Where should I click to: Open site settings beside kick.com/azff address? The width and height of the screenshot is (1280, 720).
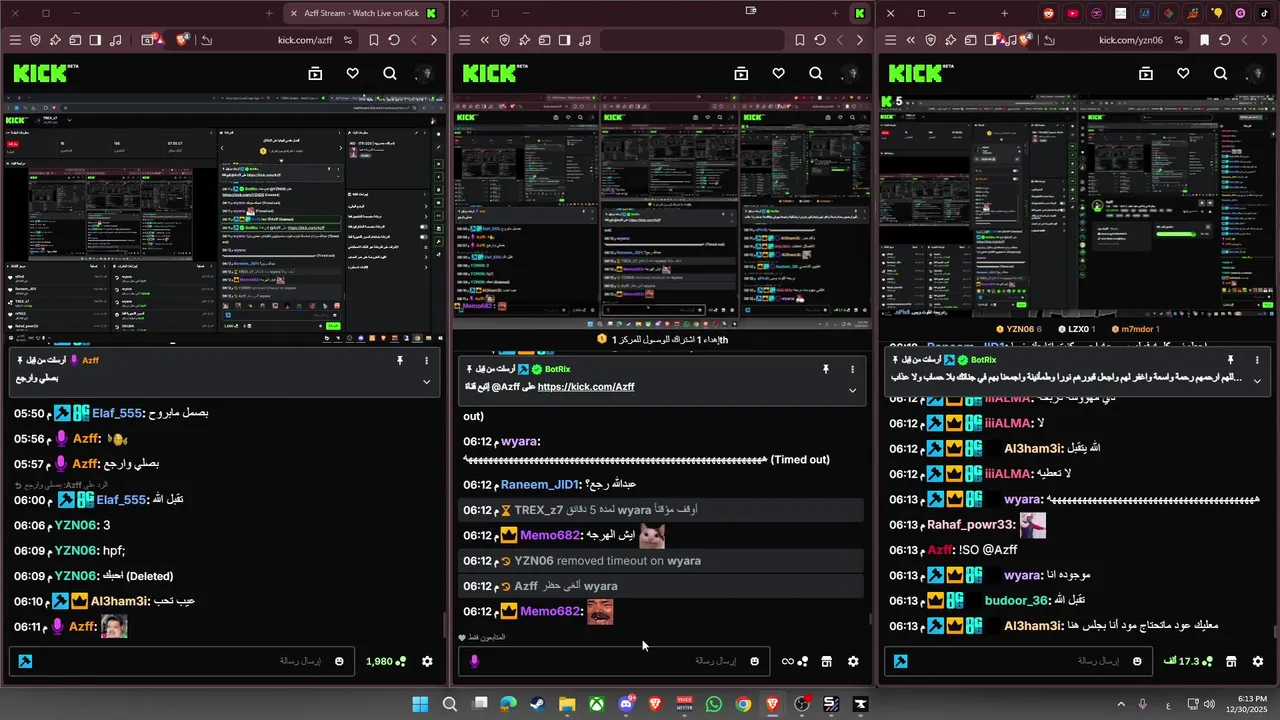348,40
